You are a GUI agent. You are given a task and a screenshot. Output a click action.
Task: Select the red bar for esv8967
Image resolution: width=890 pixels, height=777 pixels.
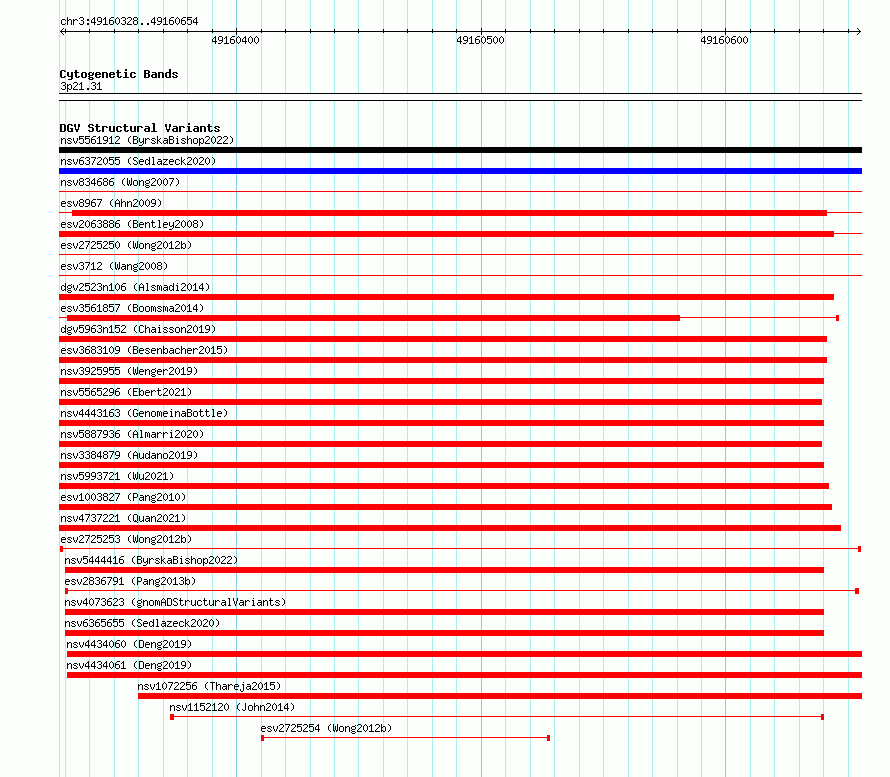pos(449,213)
